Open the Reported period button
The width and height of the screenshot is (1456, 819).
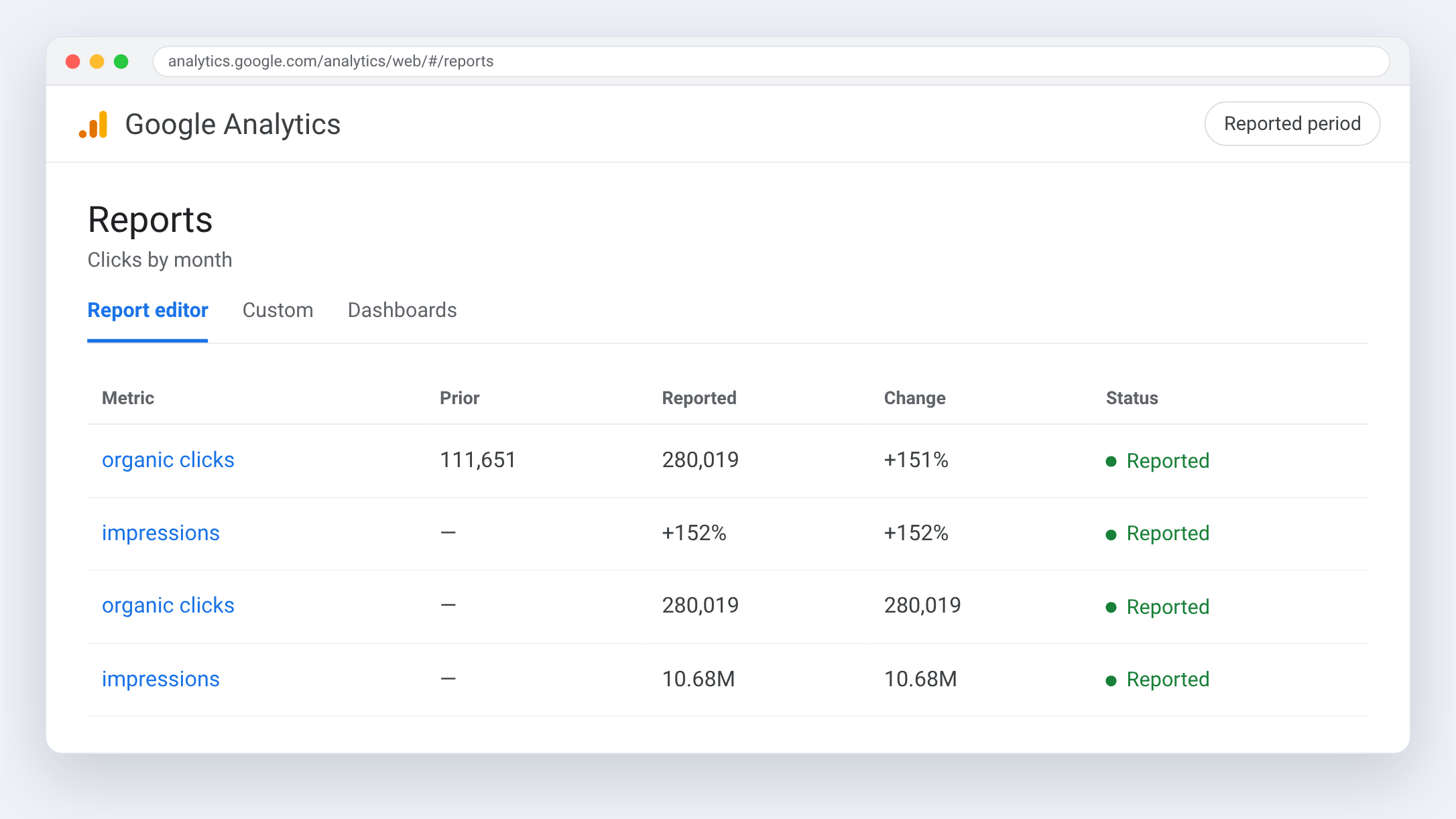[1292, 123]
